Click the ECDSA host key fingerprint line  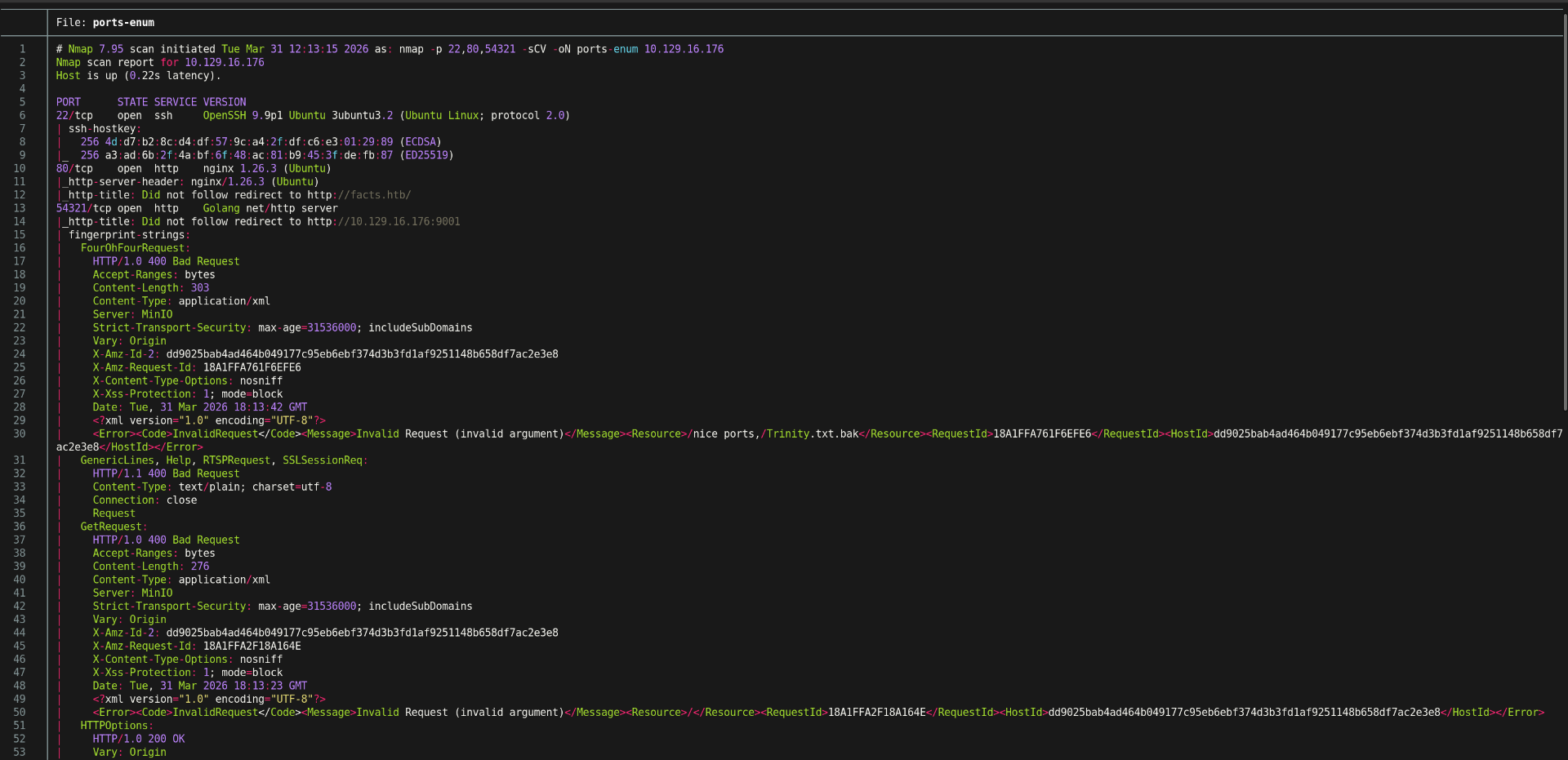tap(261, 142)
